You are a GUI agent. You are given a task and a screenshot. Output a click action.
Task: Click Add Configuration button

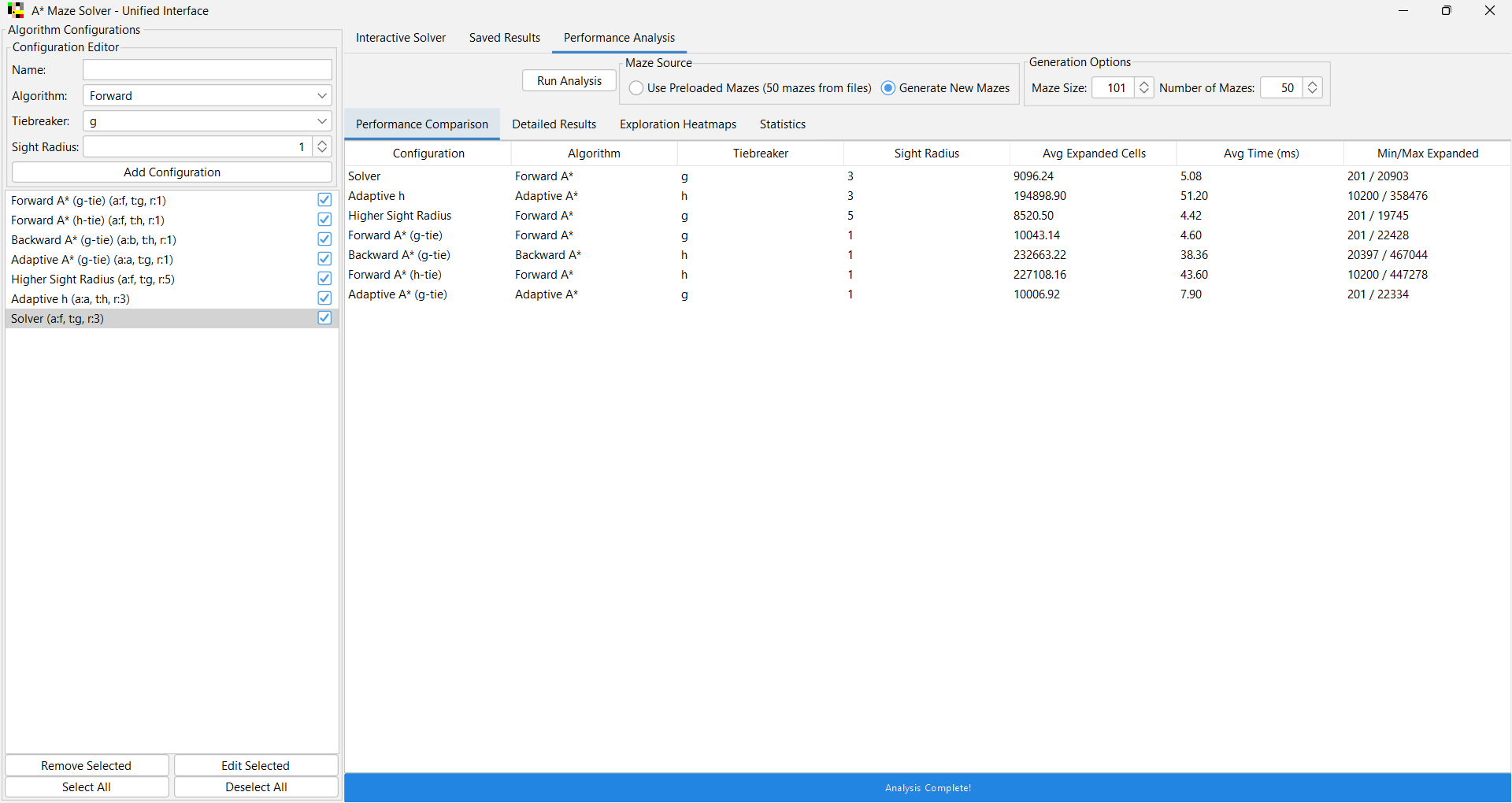click(172, 172)
